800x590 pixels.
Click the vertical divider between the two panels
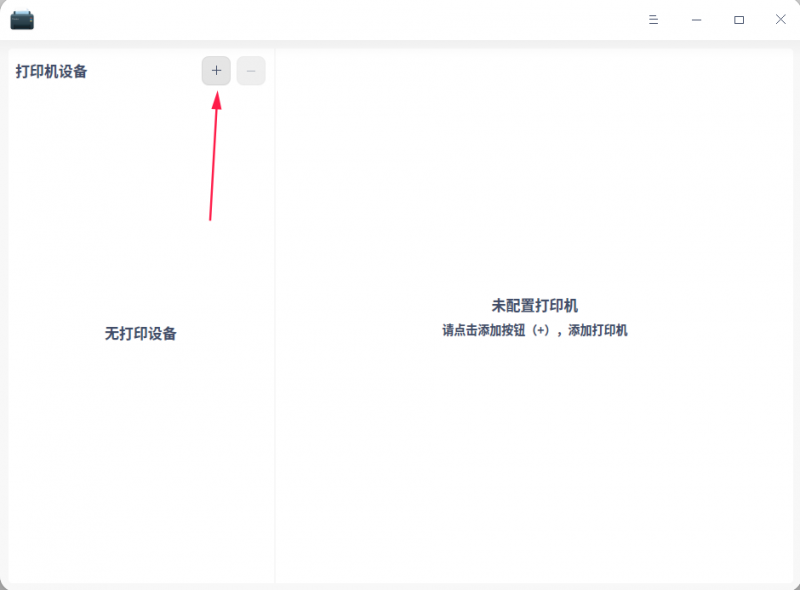pyautogui.click(x=275, y=315)
